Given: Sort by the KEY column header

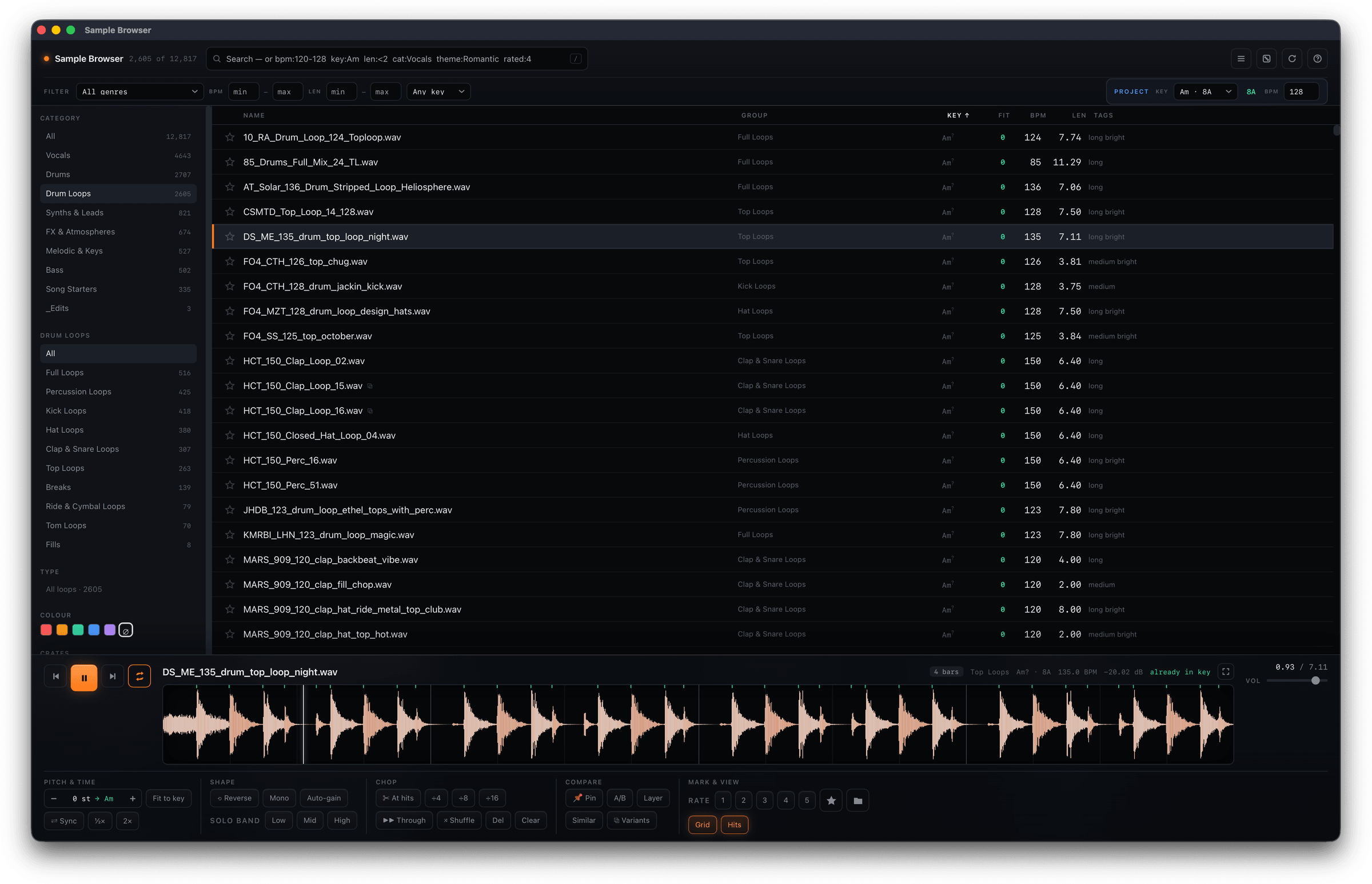Looking at the screenshot, I should 958,116.
